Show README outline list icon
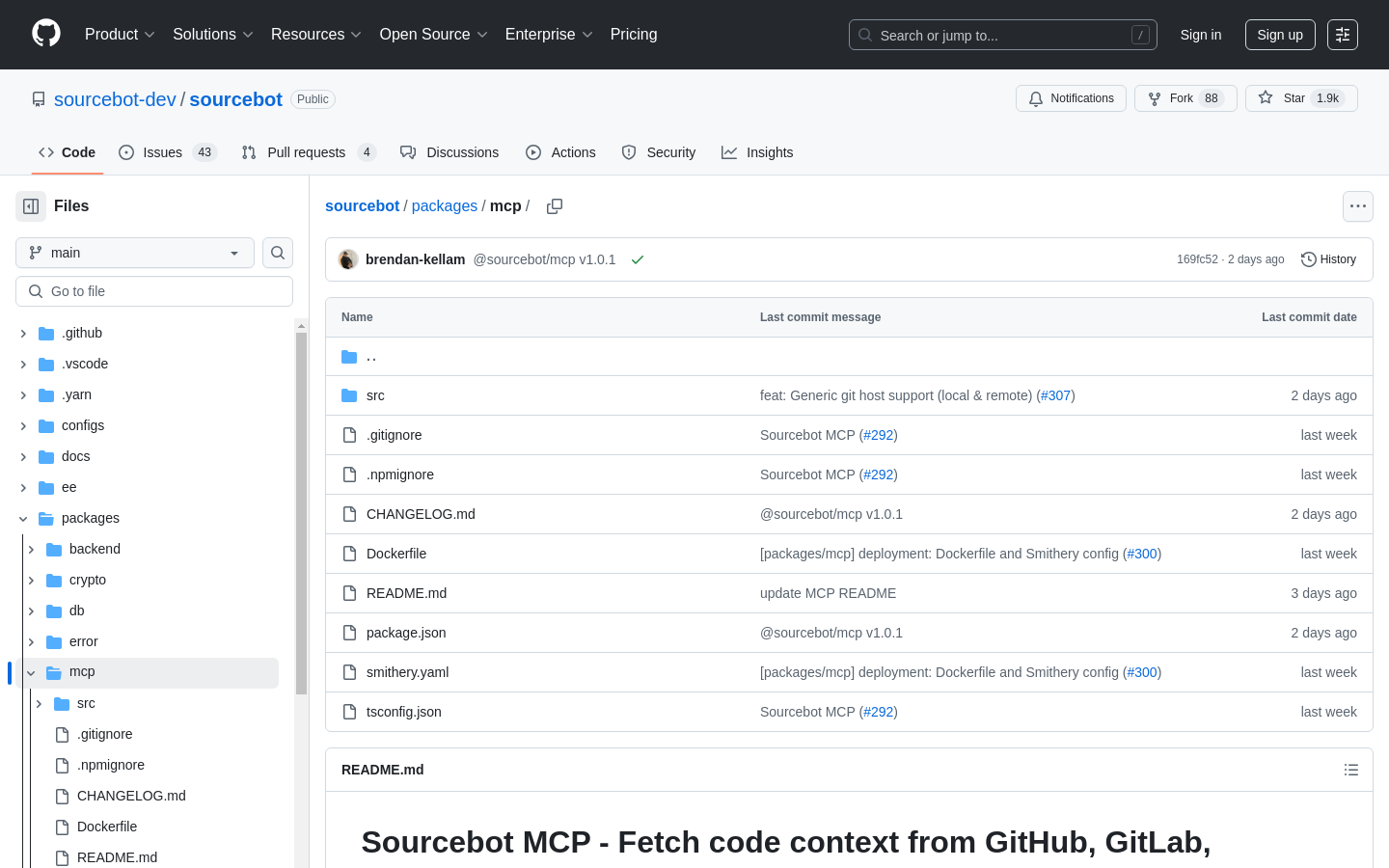Screen dimensions: 1389x868 [x=1351, y=770]
